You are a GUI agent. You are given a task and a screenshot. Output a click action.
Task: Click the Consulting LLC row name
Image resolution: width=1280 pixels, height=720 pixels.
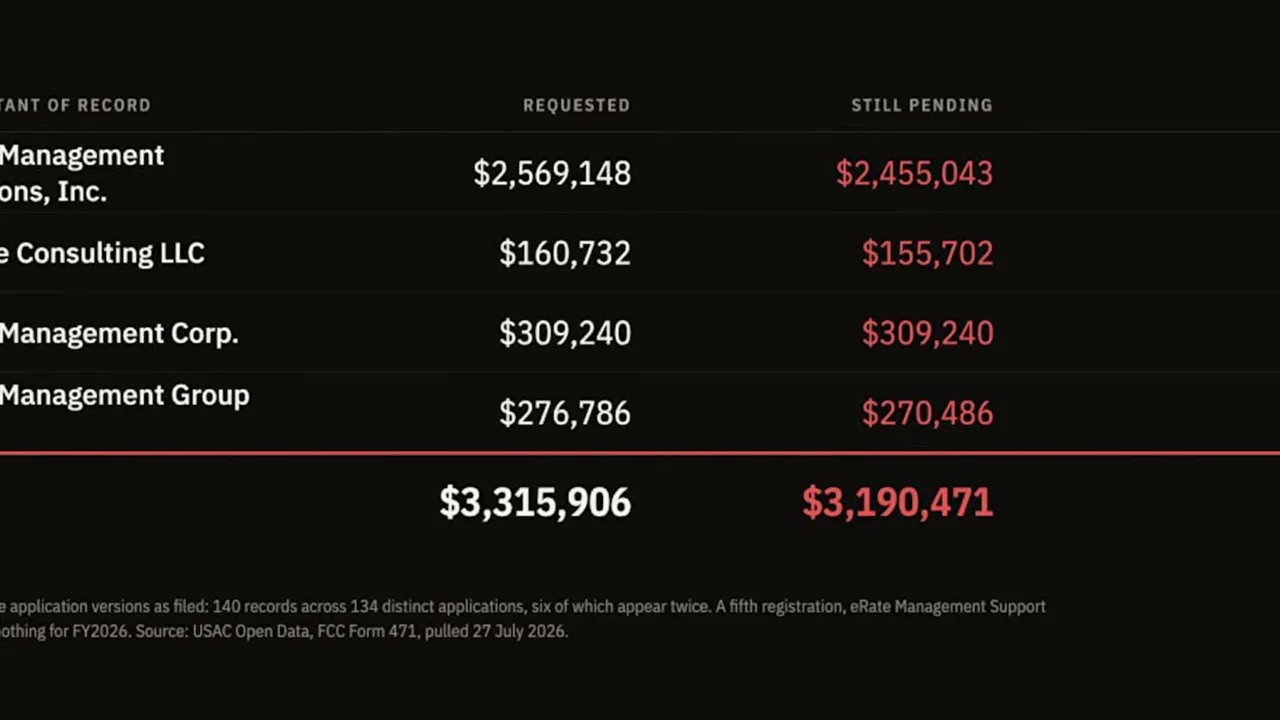click(x=102, y=253)
